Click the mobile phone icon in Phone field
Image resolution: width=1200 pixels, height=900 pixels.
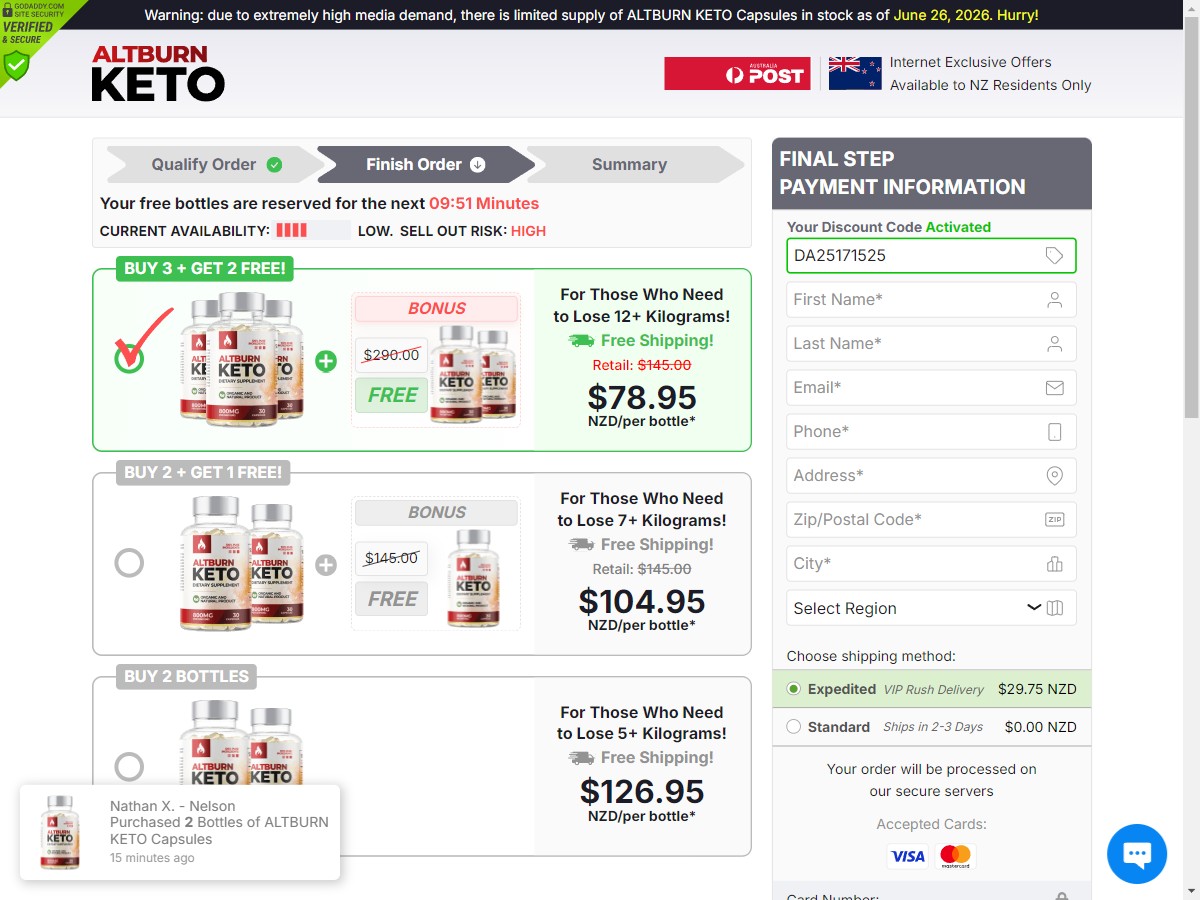(x=1054, y=432)
